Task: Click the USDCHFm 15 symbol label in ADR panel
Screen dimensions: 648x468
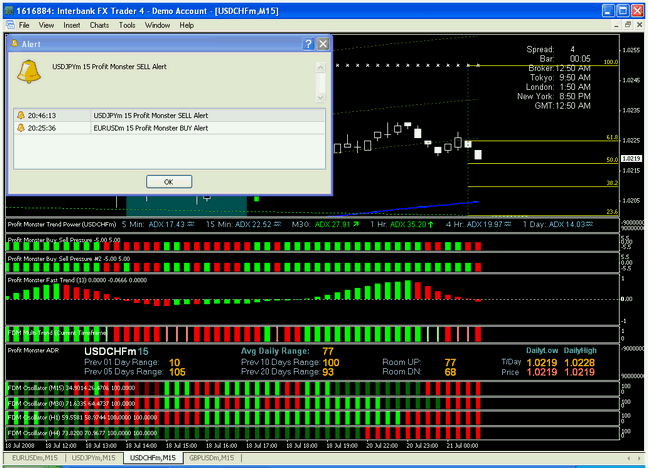Action: pyautogui.click(x=116, y=351)
